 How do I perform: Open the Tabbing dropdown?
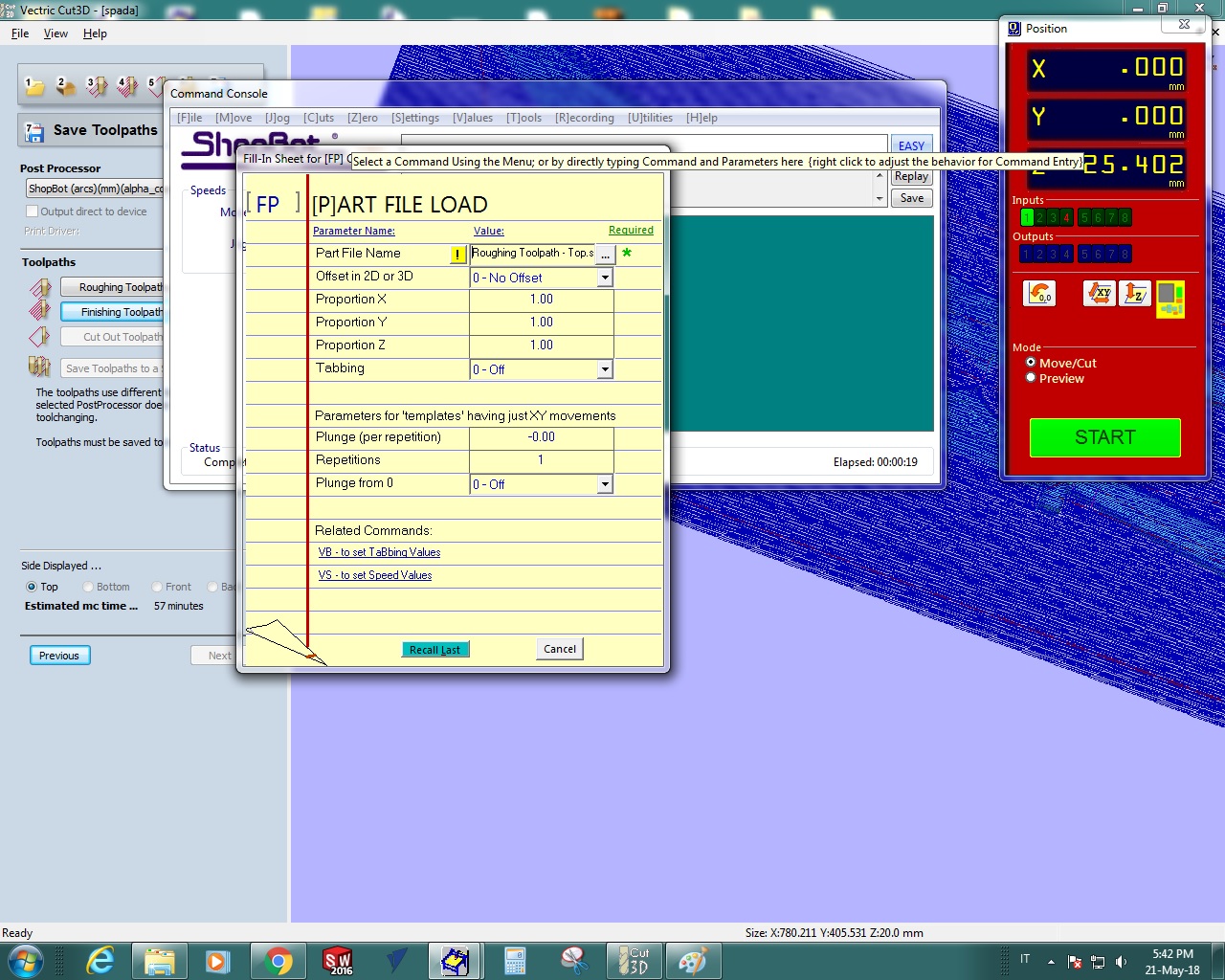605,369
